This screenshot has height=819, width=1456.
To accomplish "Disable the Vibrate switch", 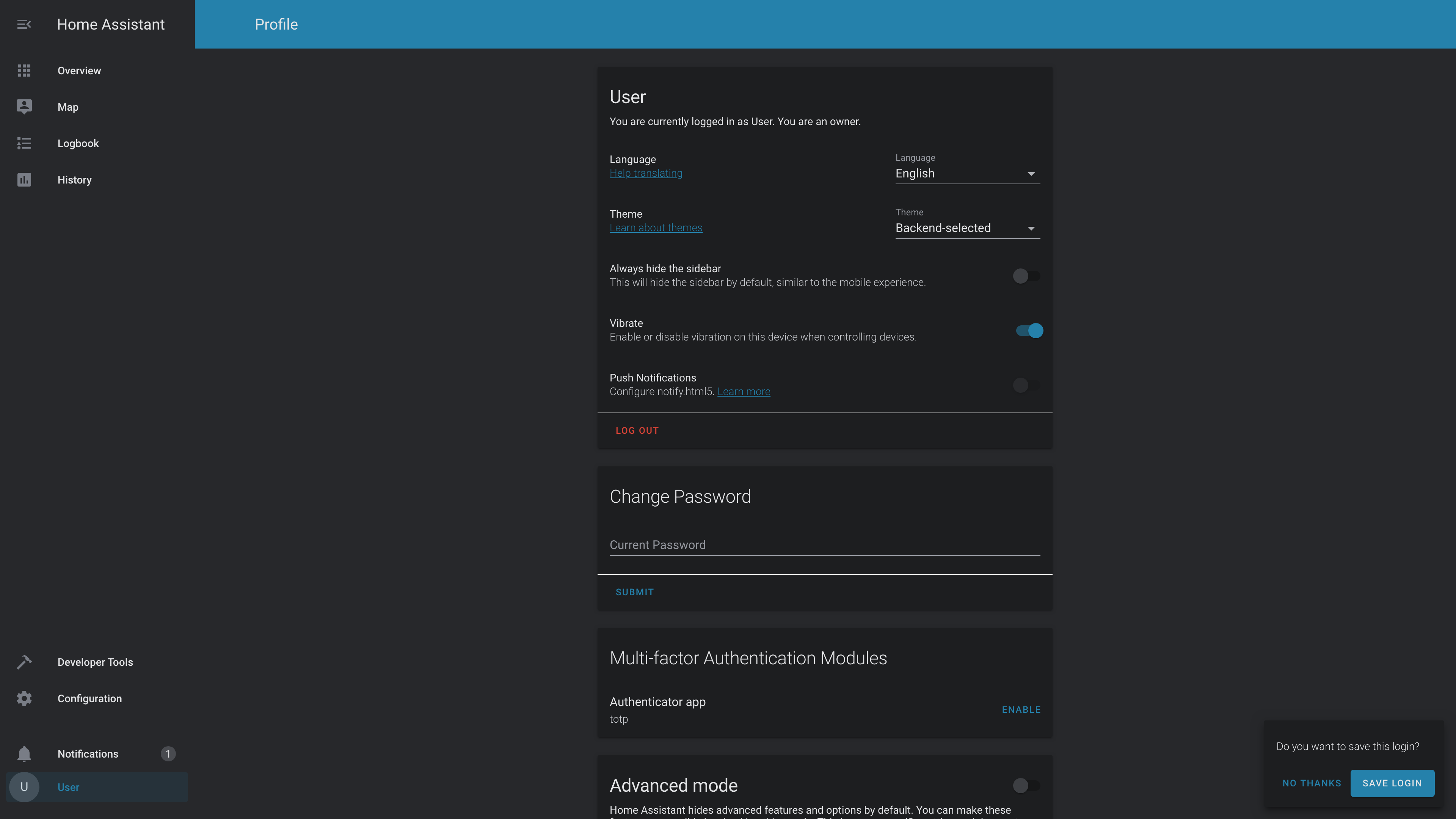I will 1029,331.
